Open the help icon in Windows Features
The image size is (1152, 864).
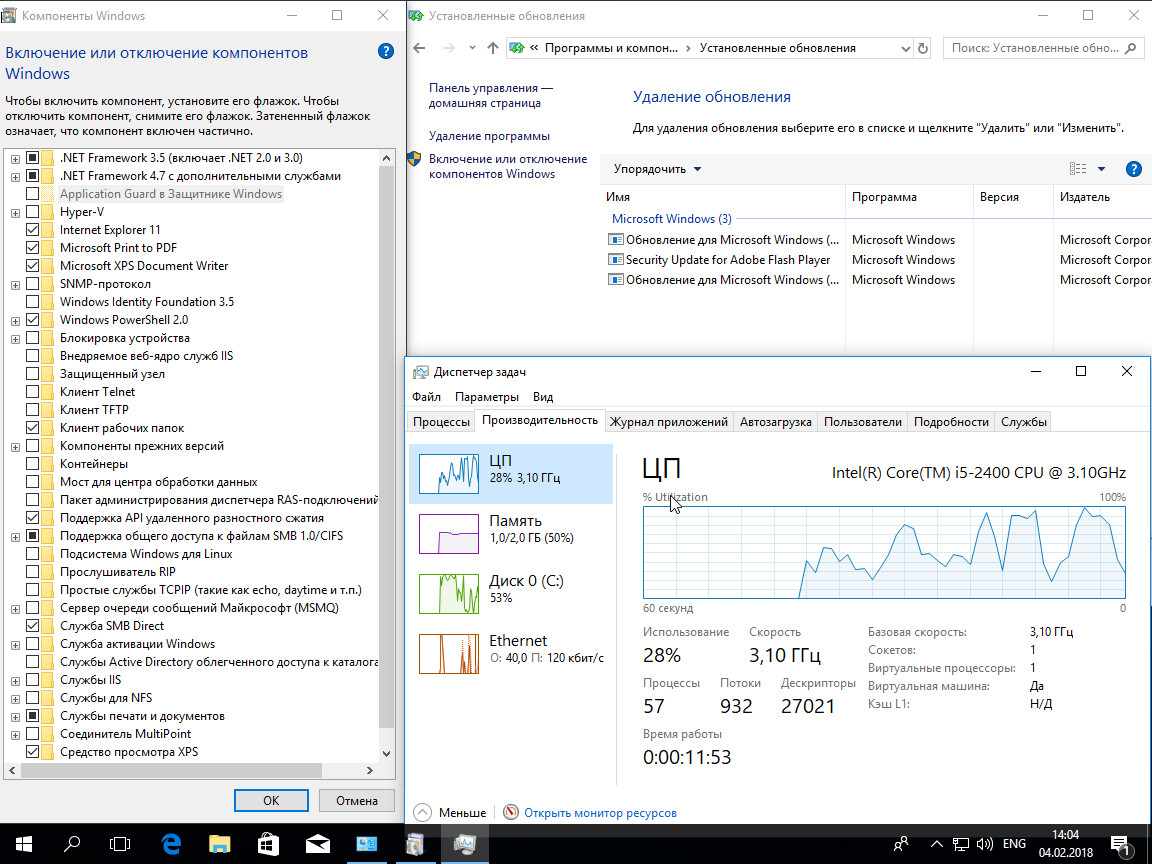point(386,51)
